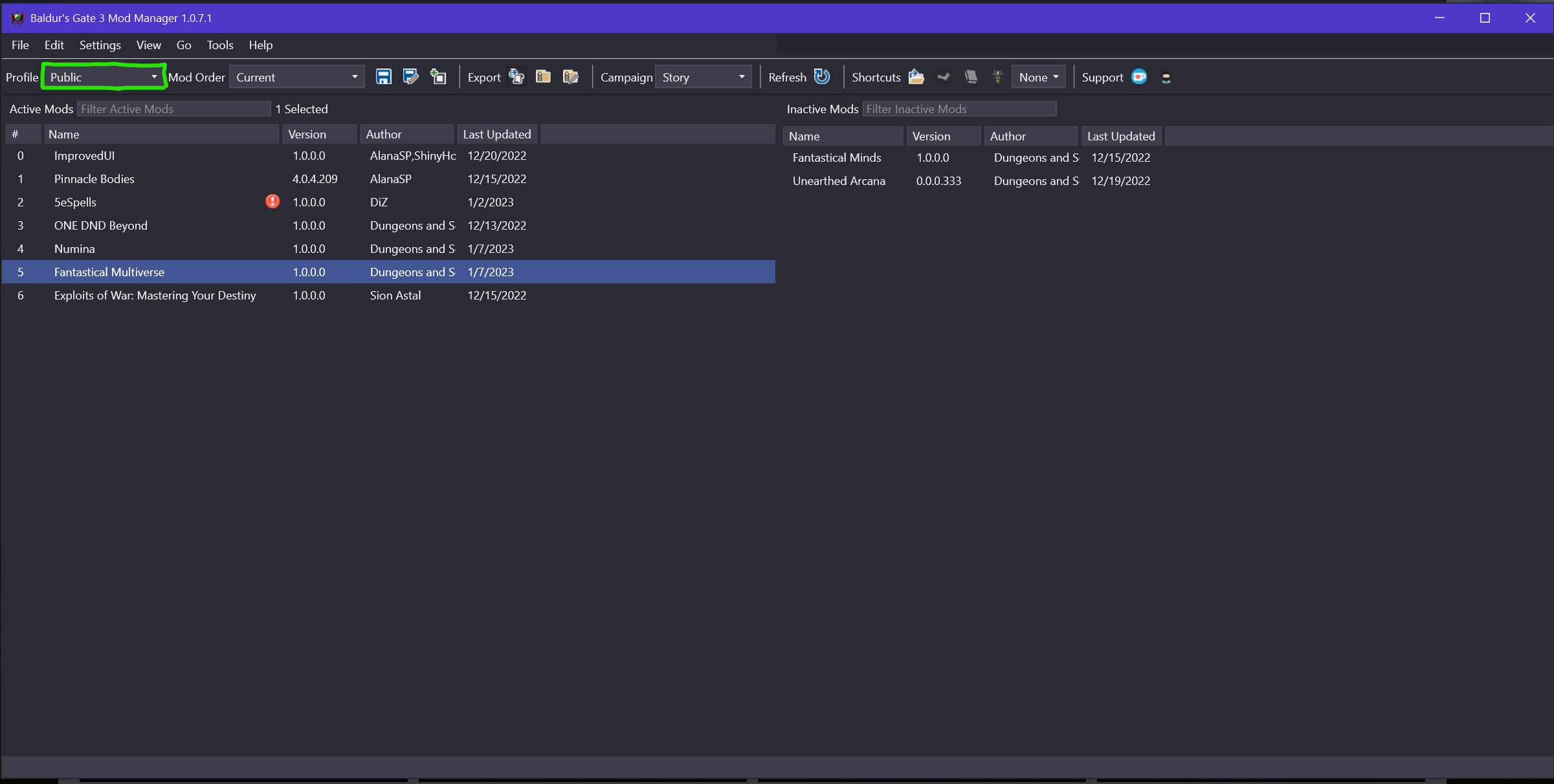Sort inactive mods by Last Updated
The image size is (1554, 784).
click(x=1121, y=136)
